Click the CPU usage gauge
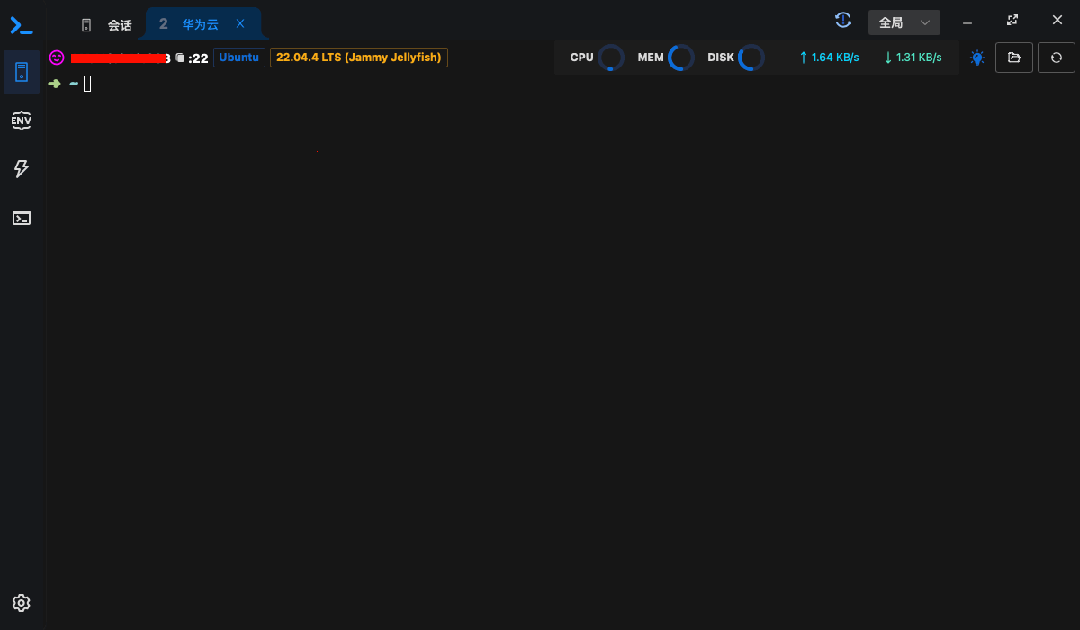 pos(610,58)
